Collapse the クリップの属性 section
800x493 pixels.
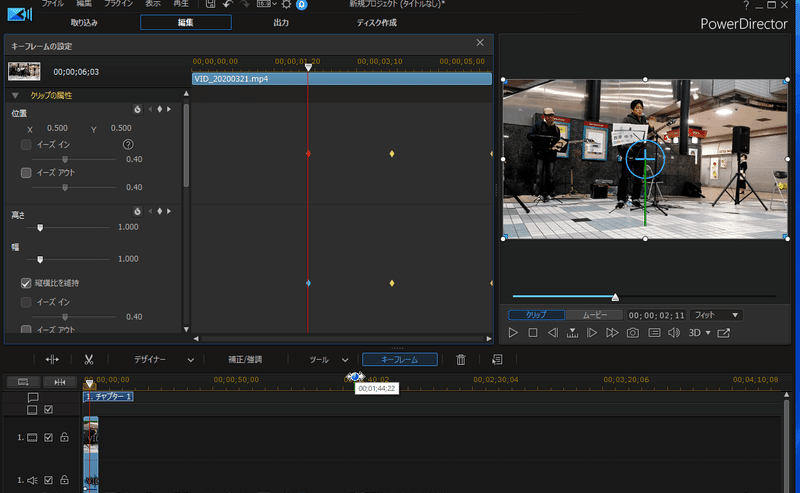click(x=15, y=95)
